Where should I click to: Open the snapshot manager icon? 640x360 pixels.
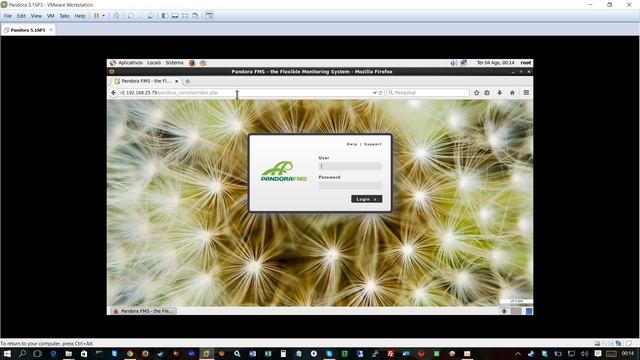(151, 16)
